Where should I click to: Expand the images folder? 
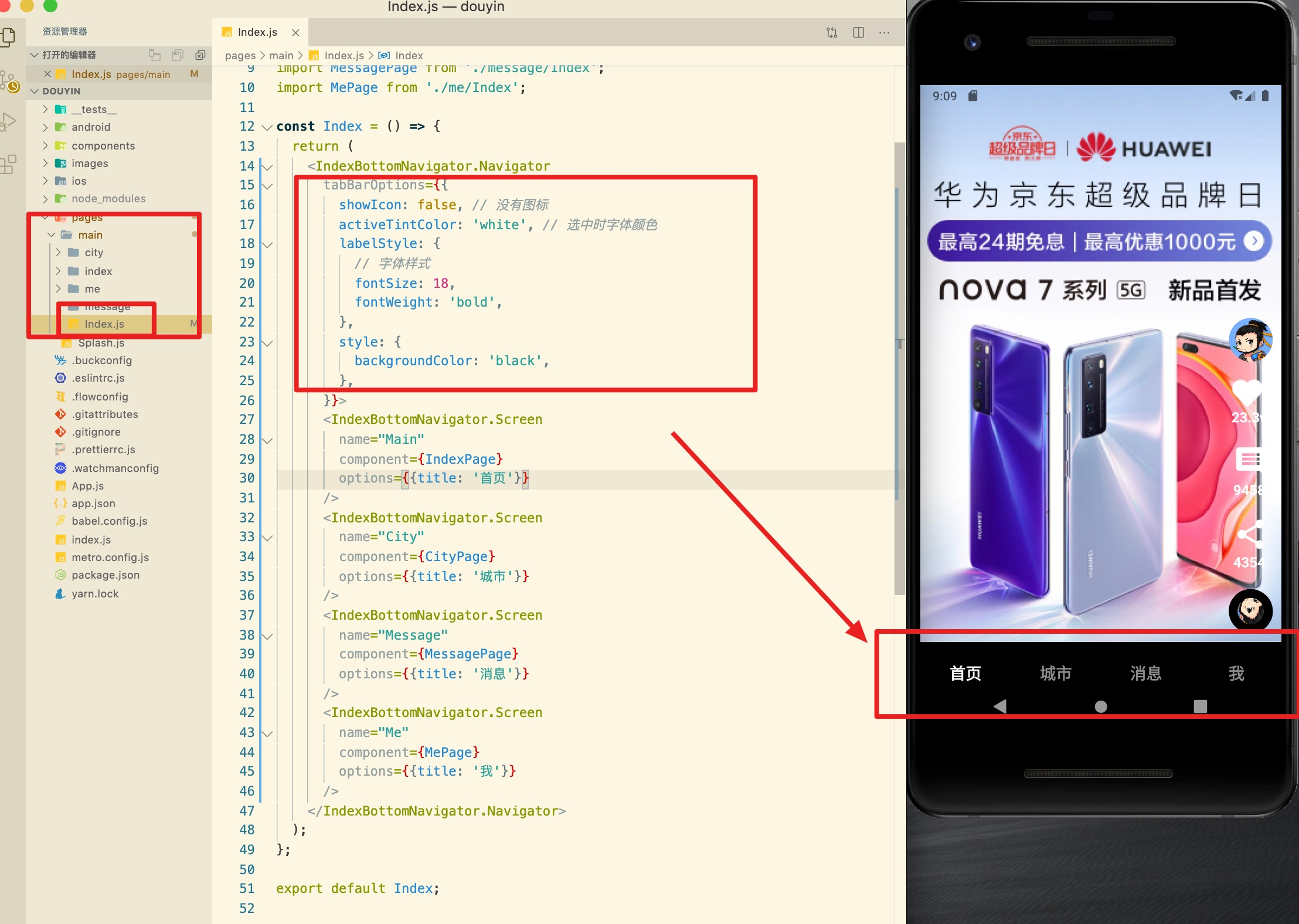tap(45, 163)
